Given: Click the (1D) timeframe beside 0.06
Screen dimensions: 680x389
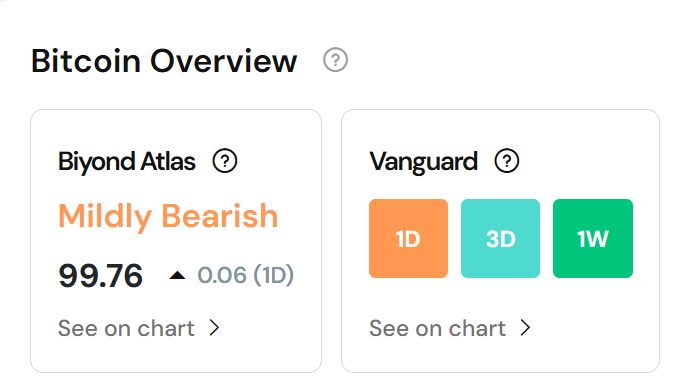Looking at the screenshot, I should tap(274, 275).
